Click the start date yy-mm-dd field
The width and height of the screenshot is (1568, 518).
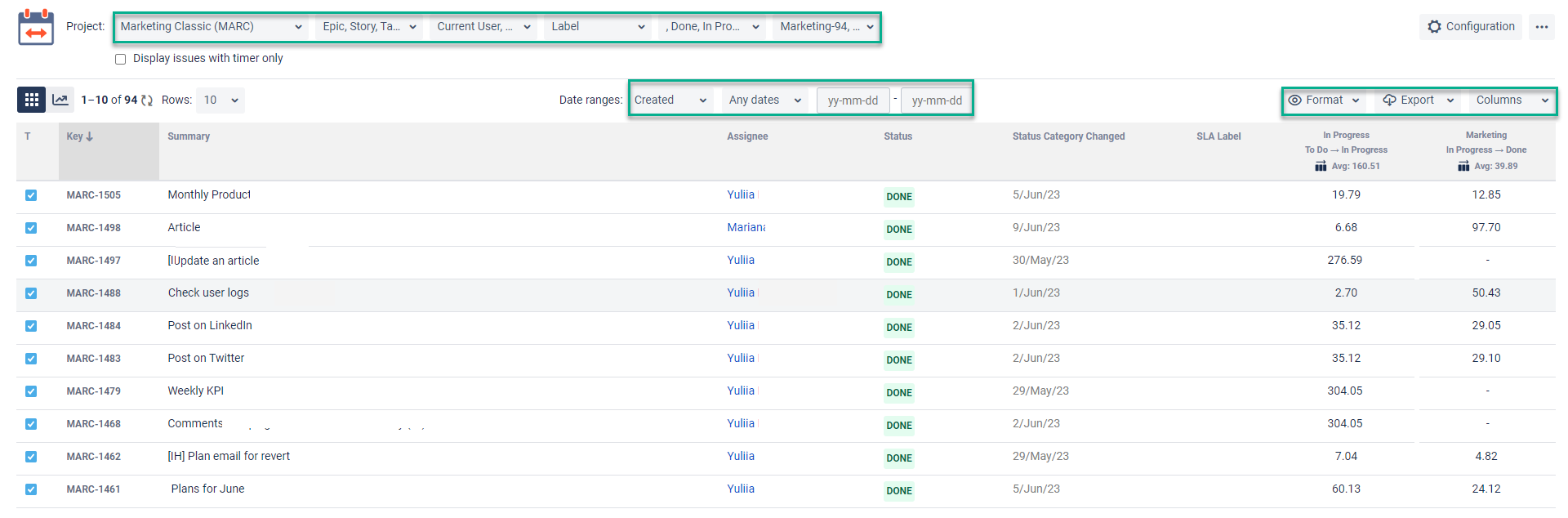click(853, 100)
